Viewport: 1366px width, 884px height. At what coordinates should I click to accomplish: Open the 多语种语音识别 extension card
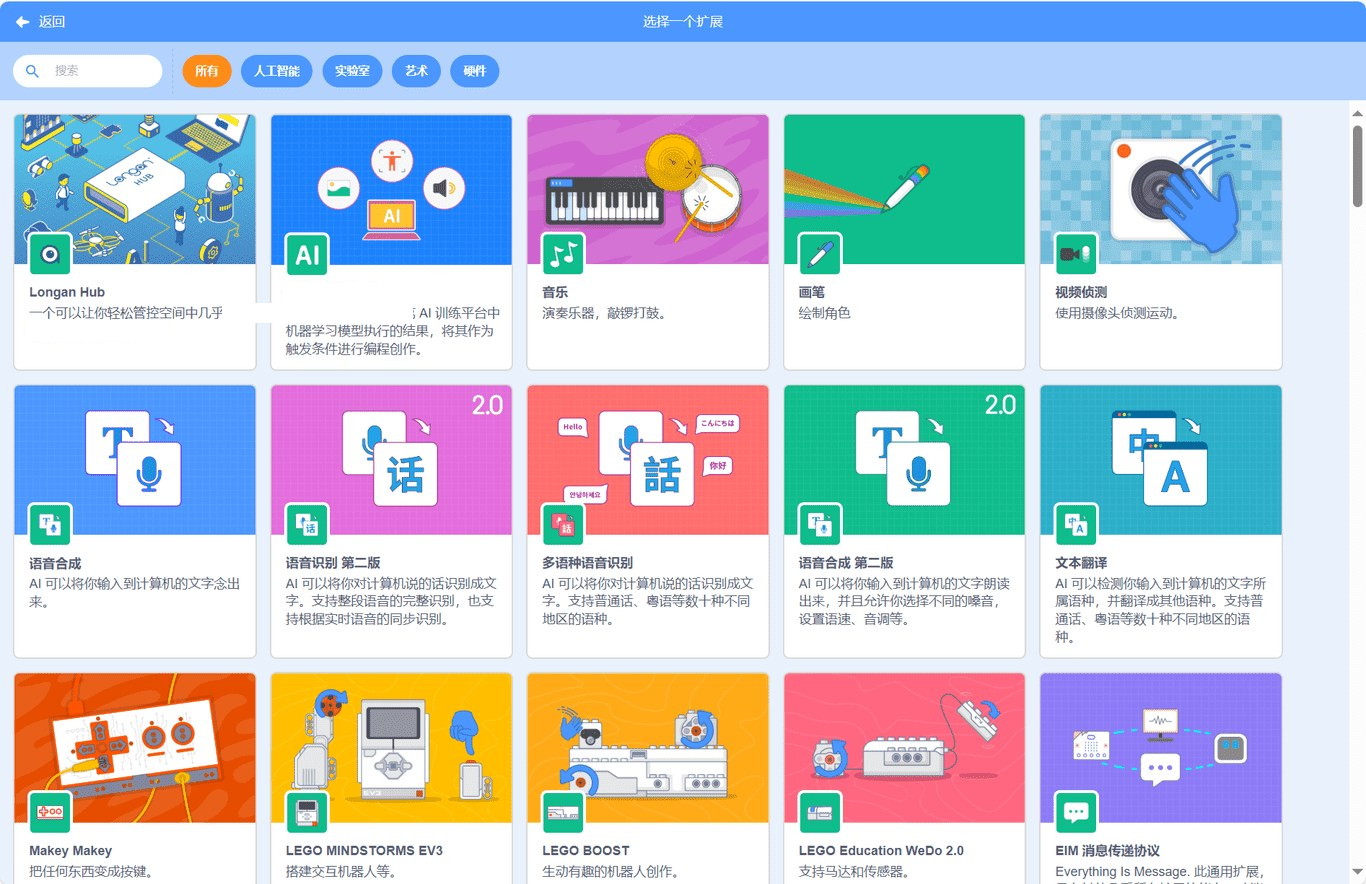(648, 521)
